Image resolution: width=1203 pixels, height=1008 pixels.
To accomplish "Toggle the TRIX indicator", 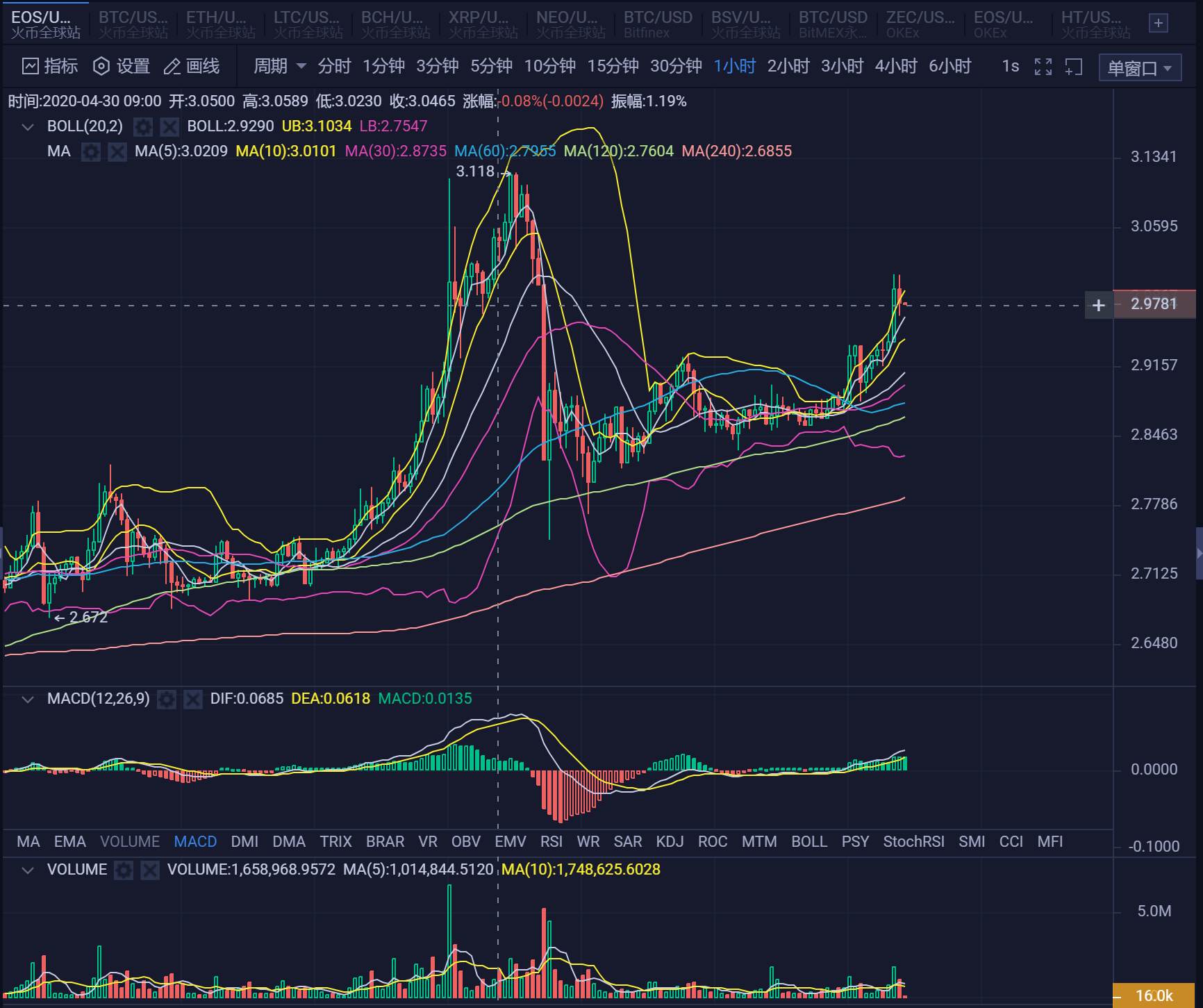I will pos(336,841).
